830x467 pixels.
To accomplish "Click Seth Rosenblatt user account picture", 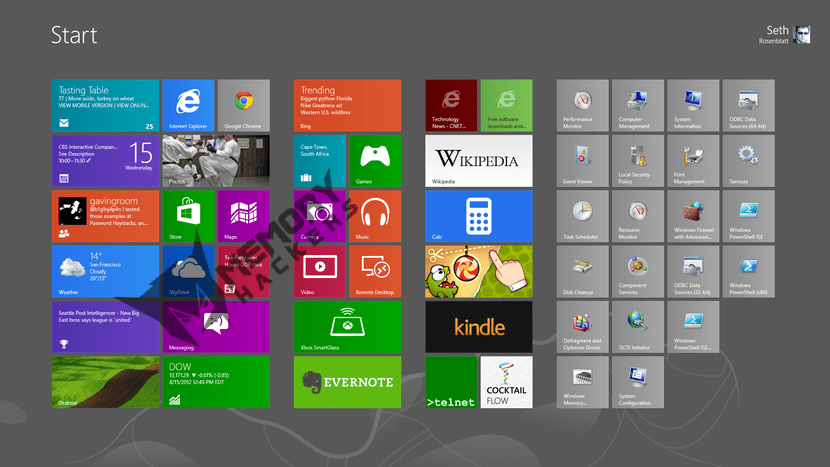I will point(801,34).
